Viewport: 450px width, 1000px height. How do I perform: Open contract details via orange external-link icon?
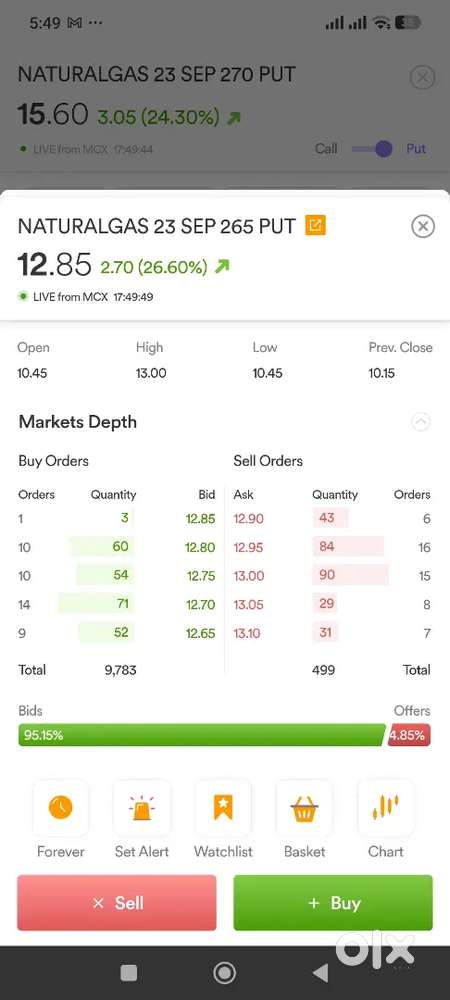[316, 226]
